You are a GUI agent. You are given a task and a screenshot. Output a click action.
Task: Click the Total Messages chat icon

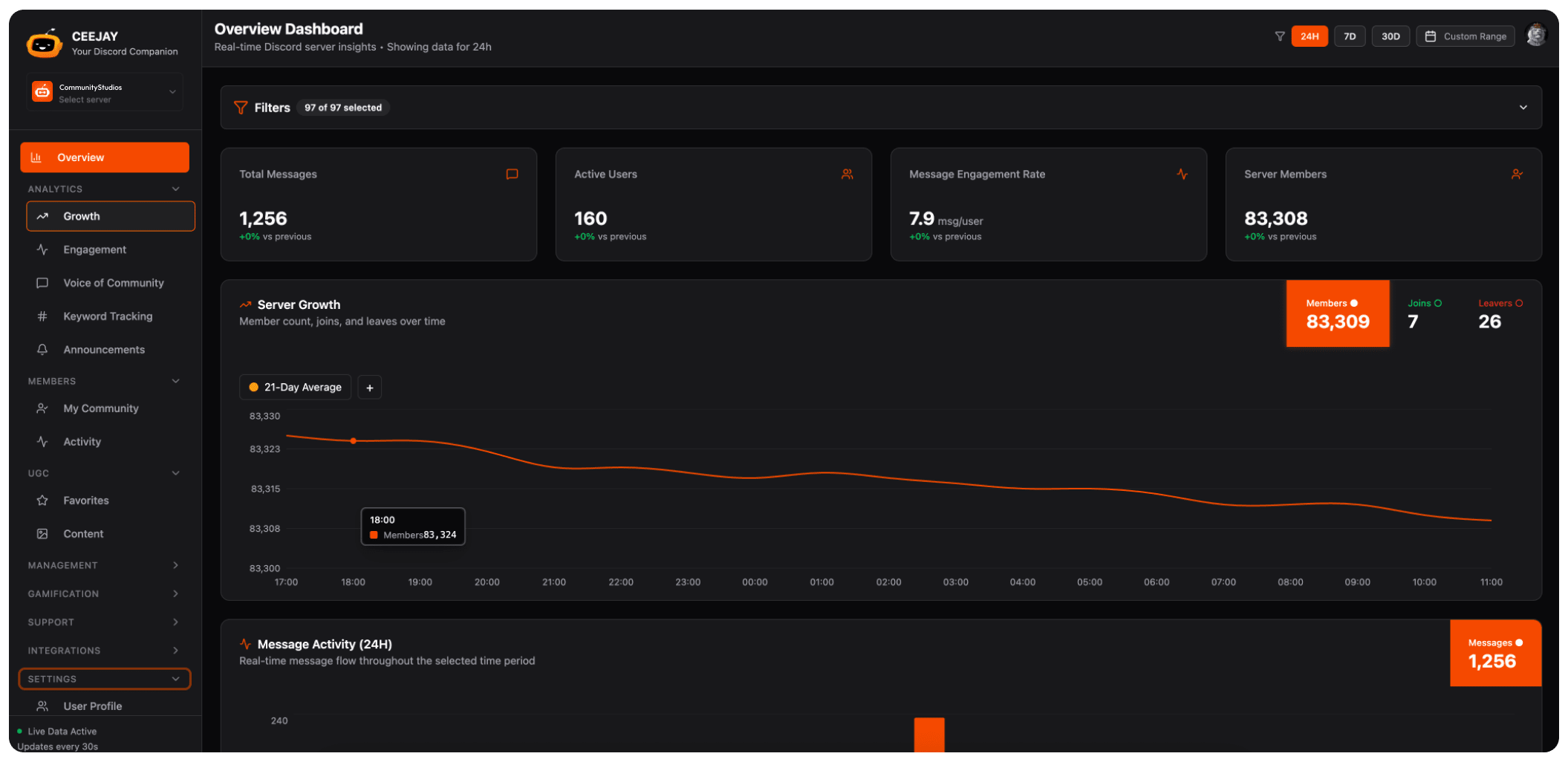(x=512, y=174)
